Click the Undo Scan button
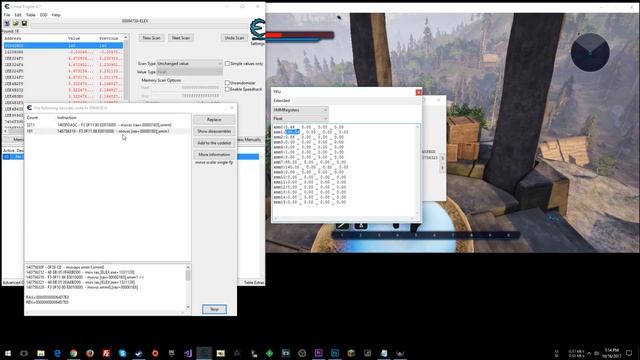Image resolution: width=640 pixels, height=360 pixels. click(x=234, y=38)
